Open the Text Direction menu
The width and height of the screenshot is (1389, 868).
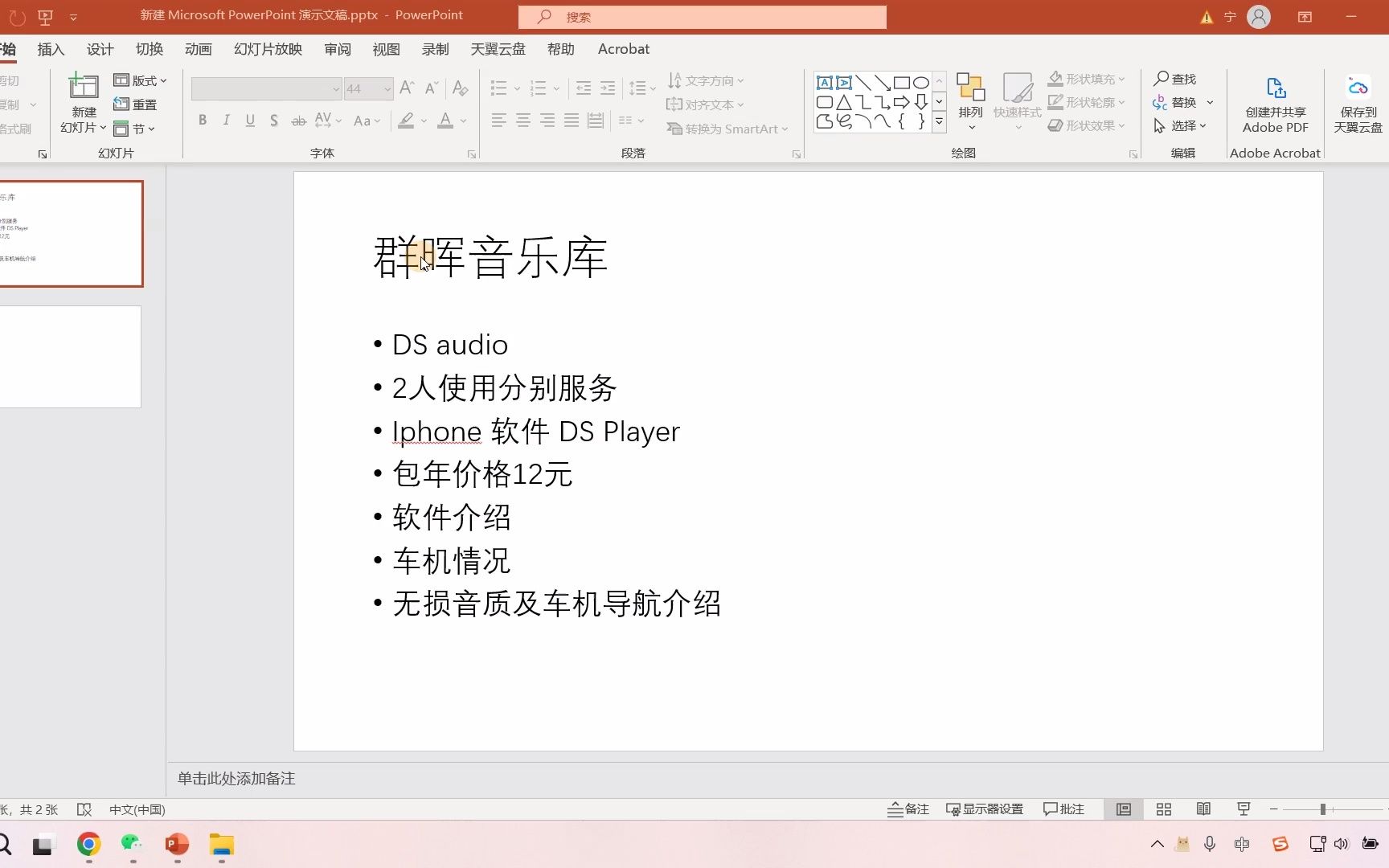706,80
